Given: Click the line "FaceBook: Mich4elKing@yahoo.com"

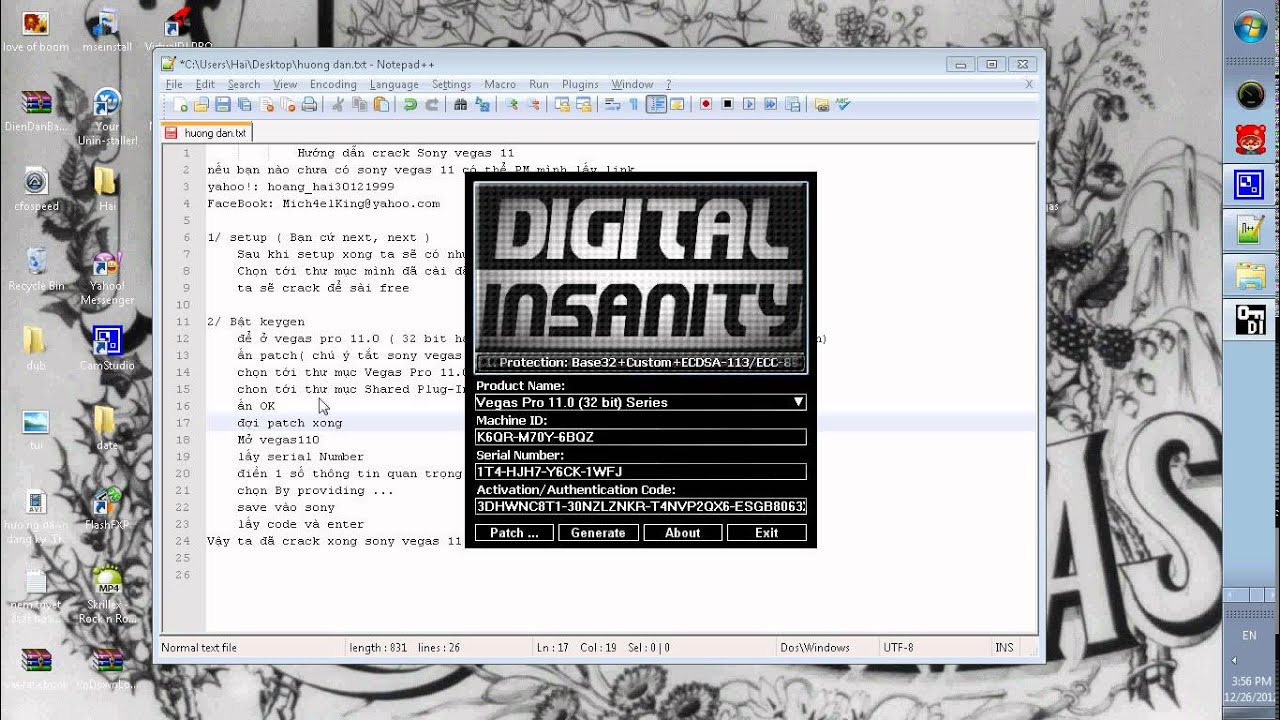Looking at the screenshot, I should pyautogui.click(x=323, y=203).
